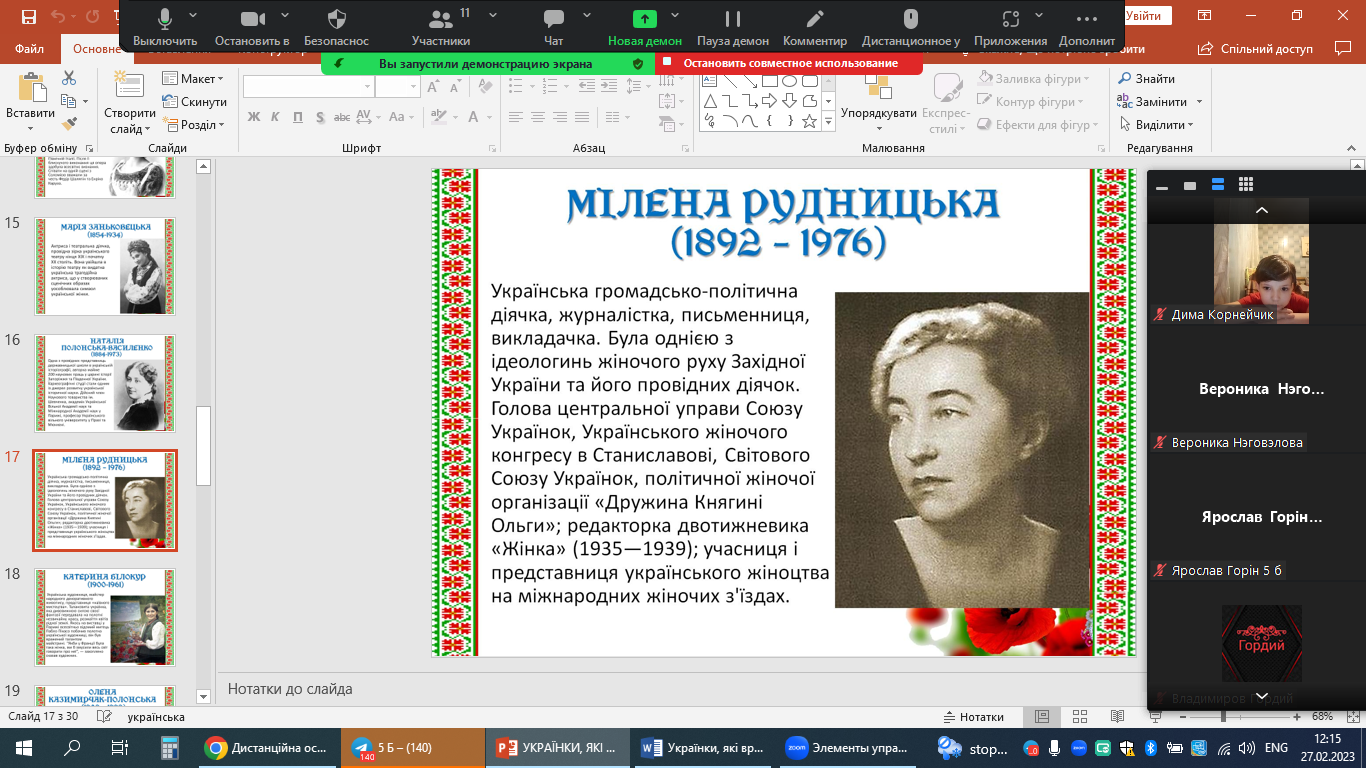Click the Cut scissors icon in the clipboard group

click(69, 78)
